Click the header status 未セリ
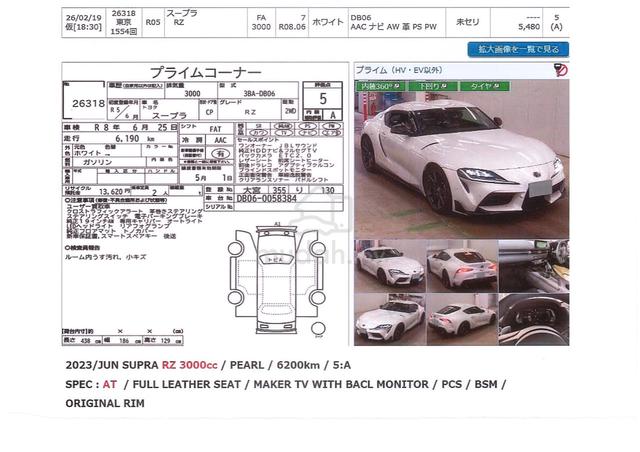The width and height of the screenshot is (640, 452). click(468, 22)
